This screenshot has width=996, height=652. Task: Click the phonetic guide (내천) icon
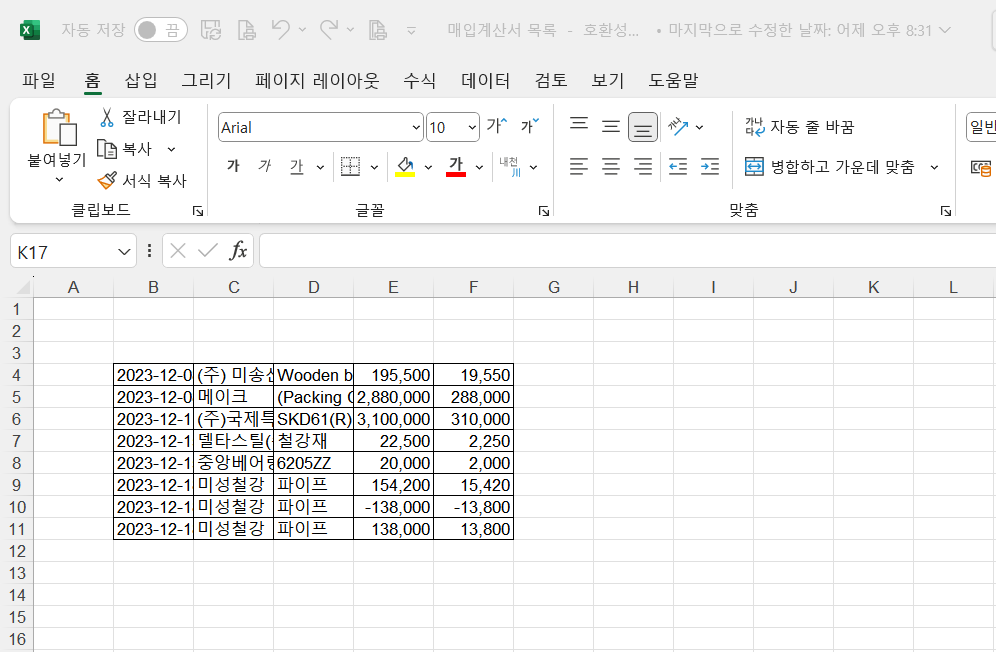click(510, 166)
